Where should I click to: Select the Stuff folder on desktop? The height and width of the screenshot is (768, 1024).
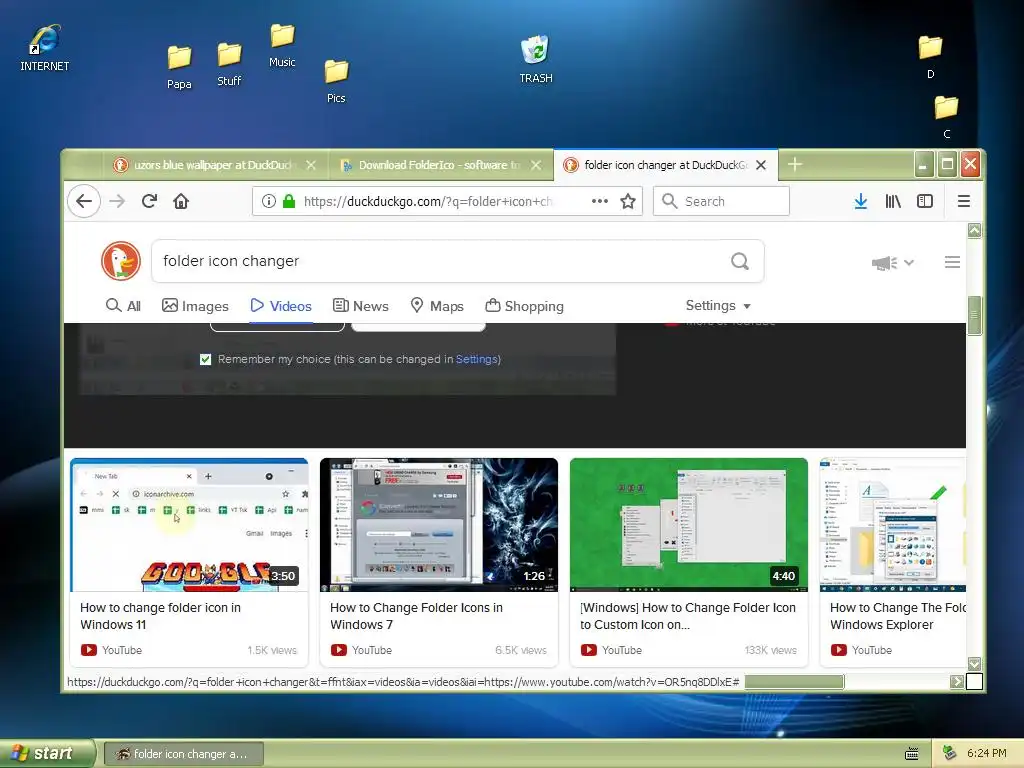[229, 64]
